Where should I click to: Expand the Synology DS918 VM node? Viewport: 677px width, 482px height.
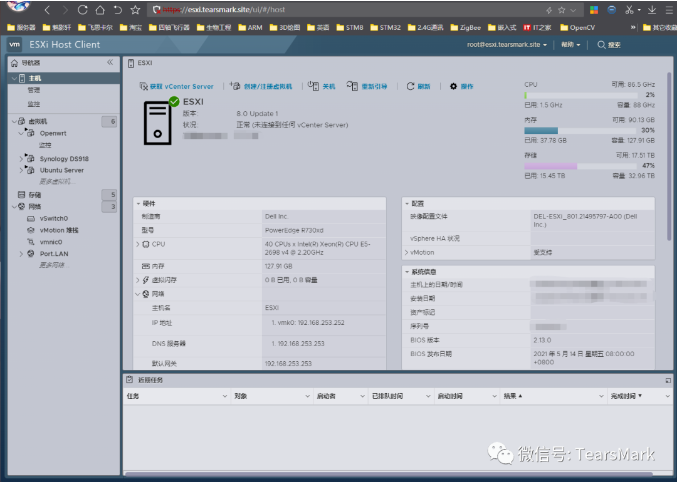coord(21,159)
